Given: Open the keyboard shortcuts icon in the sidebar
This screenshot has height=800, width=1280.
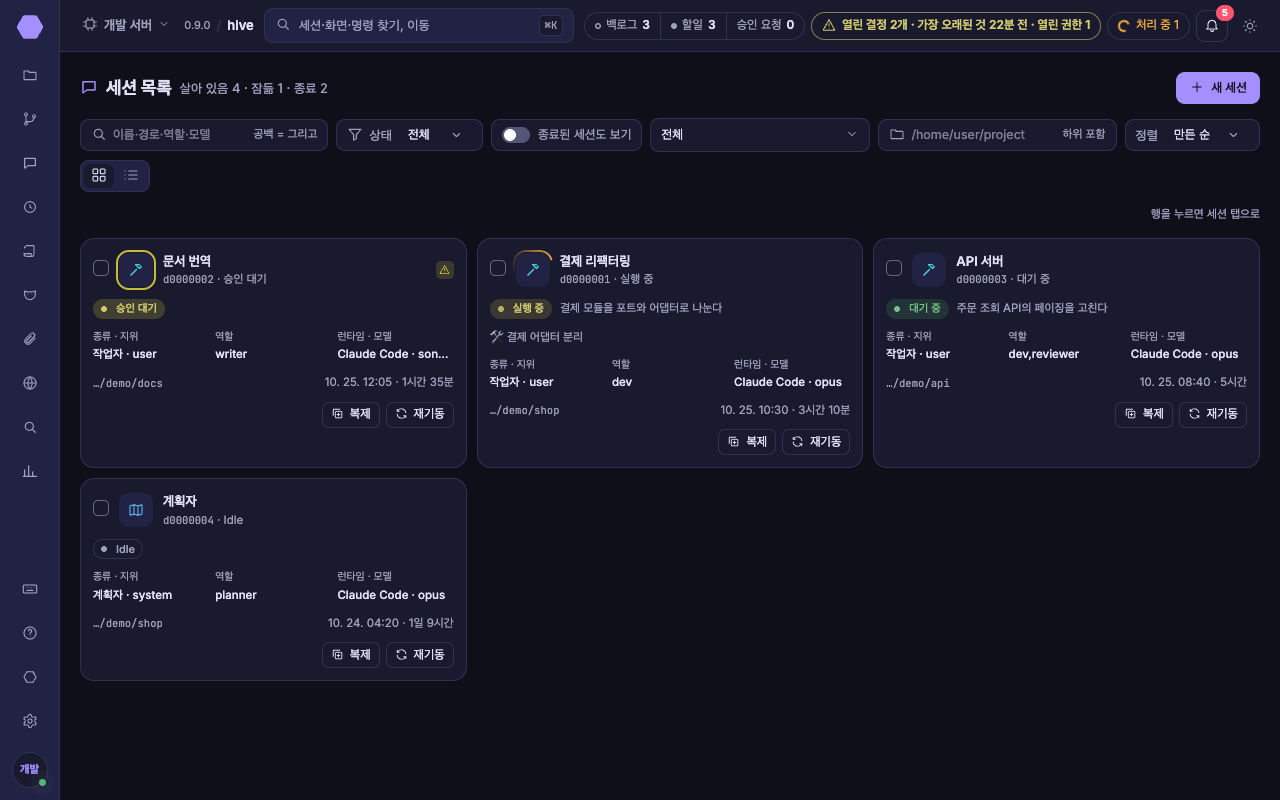Looking at the screenshot, I should coord(30,589).
